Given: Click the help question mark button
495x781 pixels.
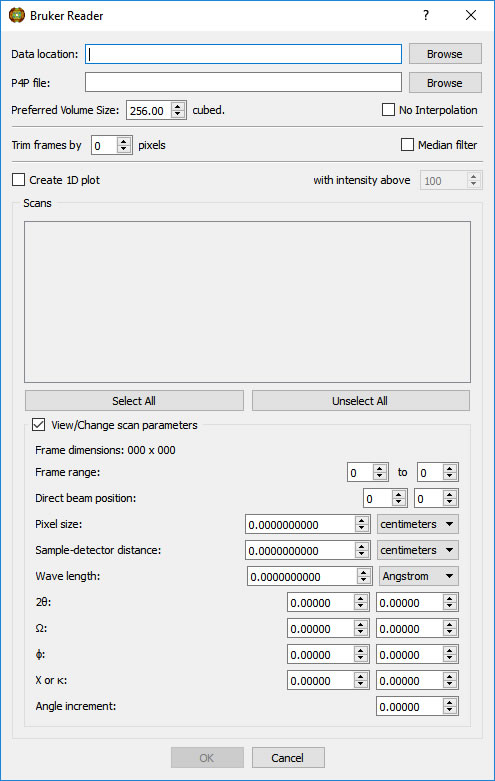Looking at the screenshot, I should 426,15.
